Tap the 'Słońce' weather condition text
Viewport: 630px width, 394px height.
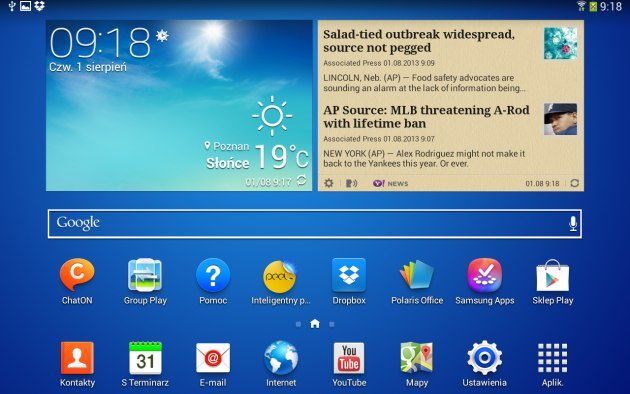tap(228, 163)
